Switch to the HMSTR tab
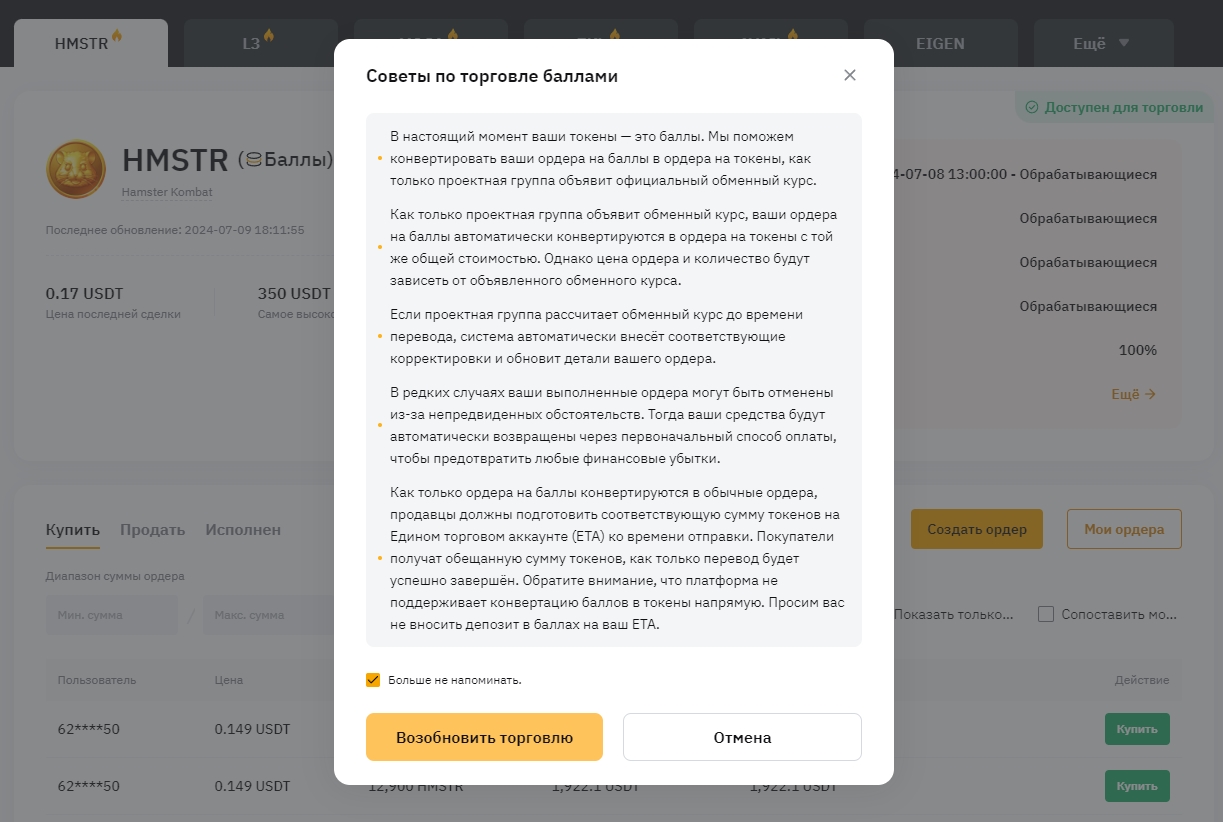Screen dimensions: 1223x822 [82, 44]
